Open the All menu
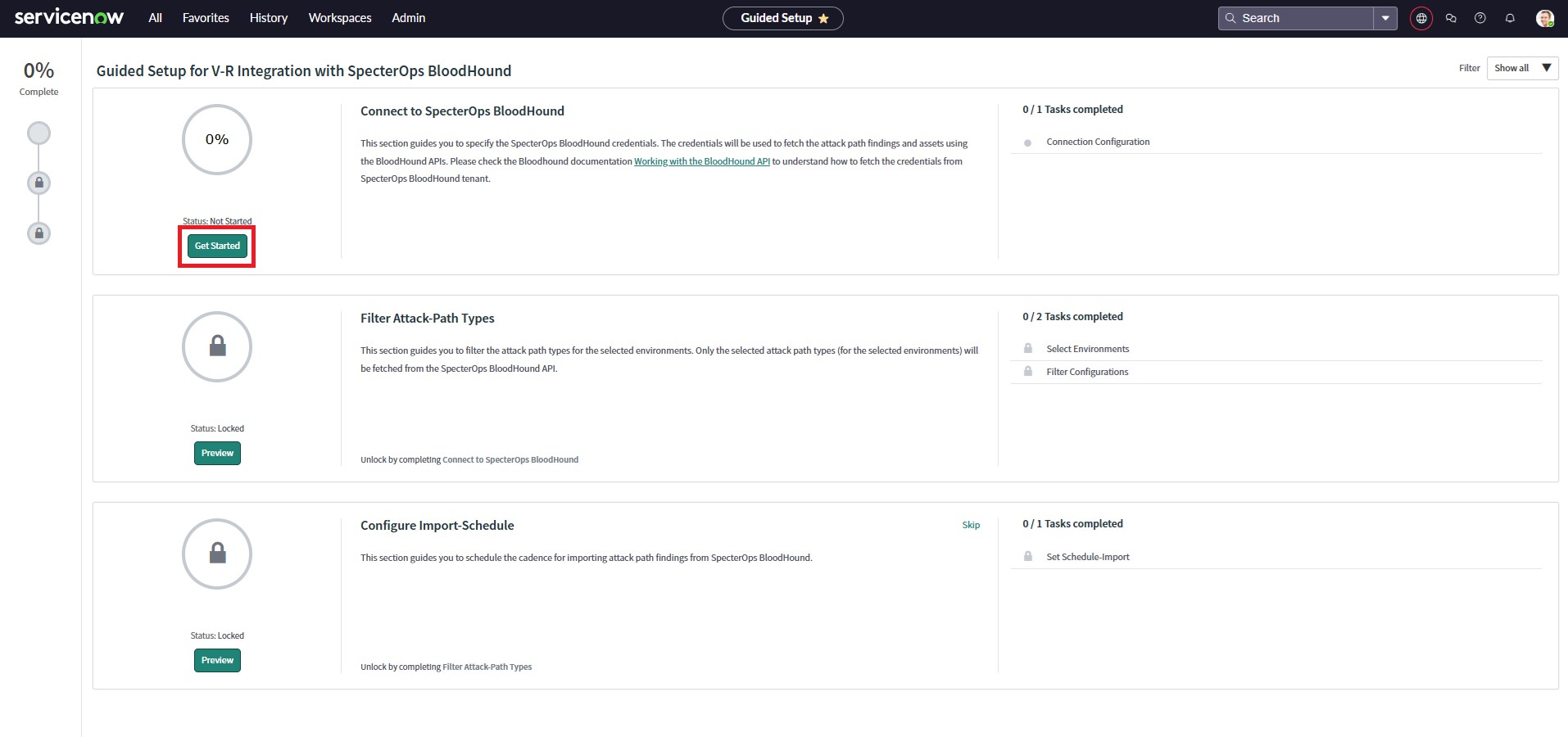Image resolution: width=1568 pixels, height=737 pixels. [x=155, y=18]
